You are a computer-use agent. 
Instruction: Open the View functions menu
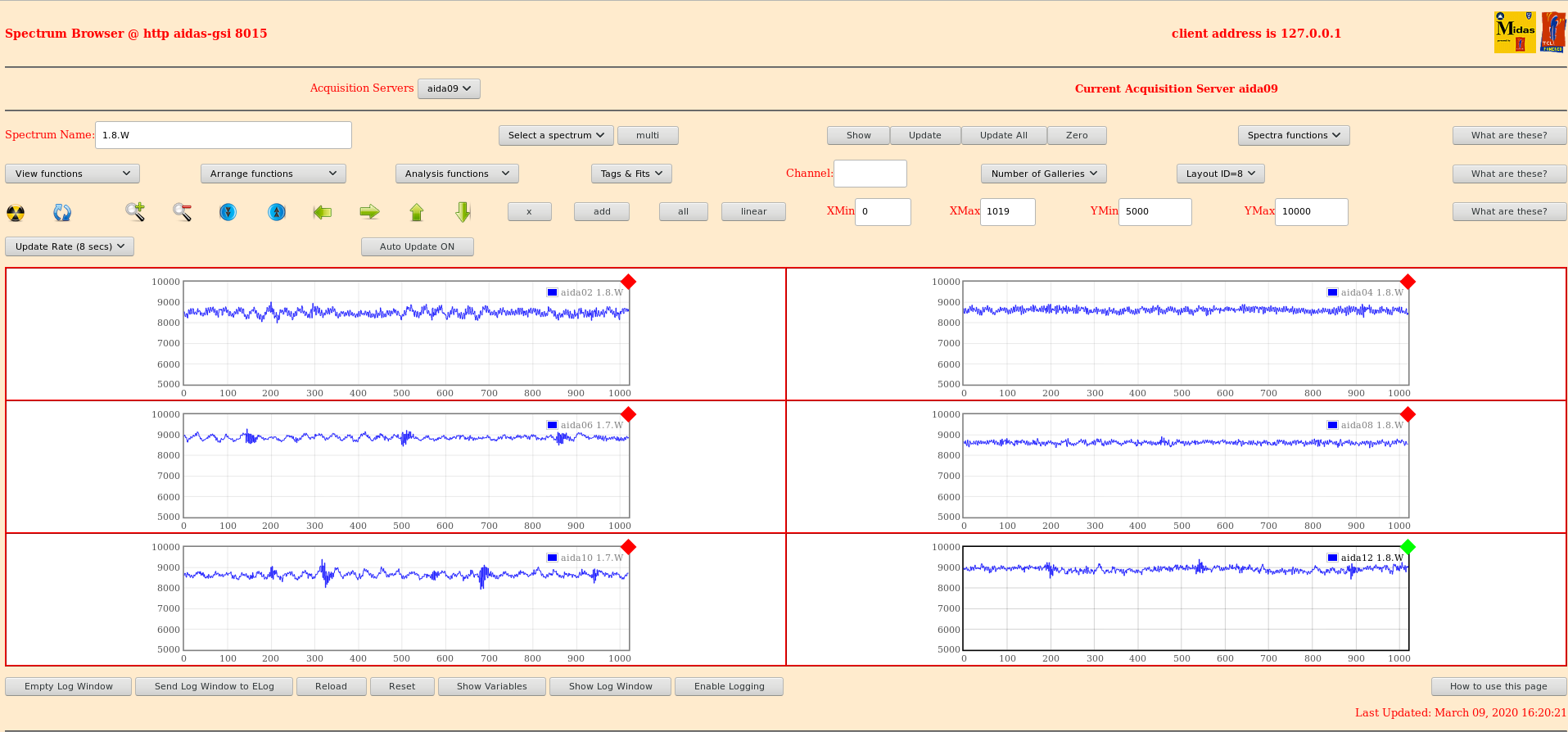pos(72,174)
